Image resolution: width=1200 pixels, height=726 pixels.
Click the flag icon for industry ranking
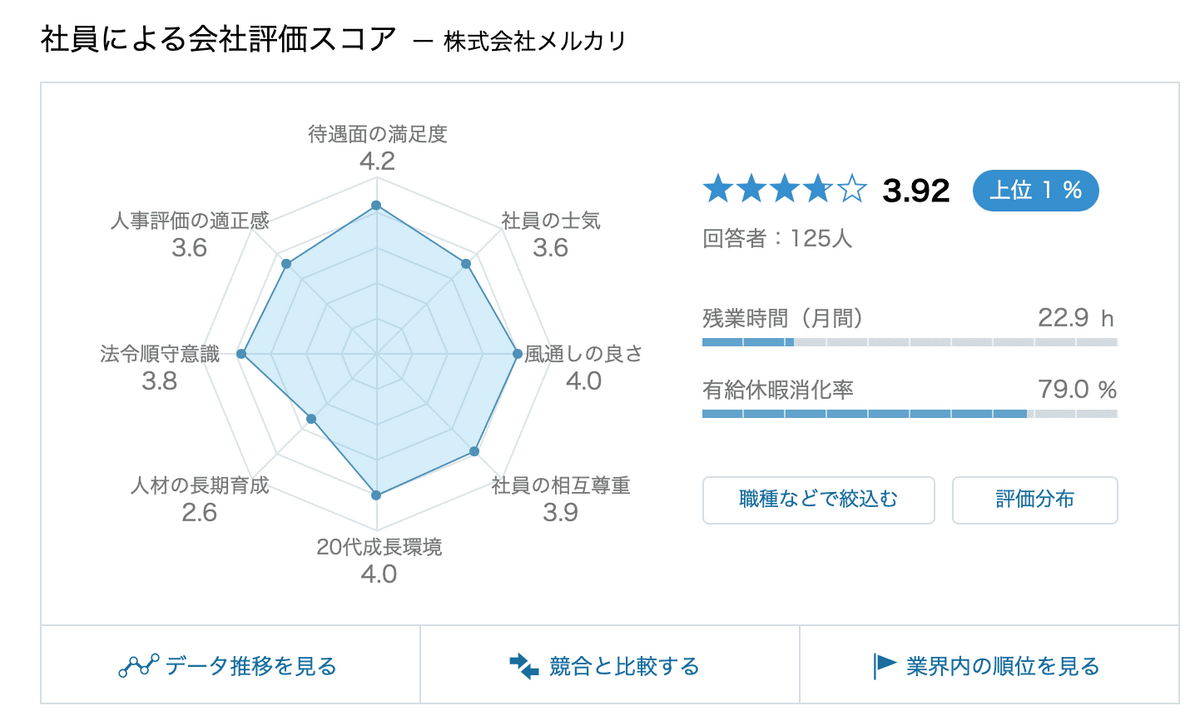click(885, 666)
